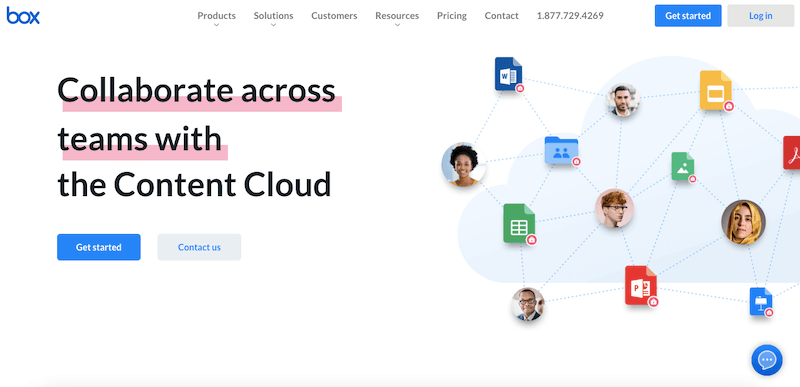Select the avatar of woman in yellow headscarf

(743, 222)
